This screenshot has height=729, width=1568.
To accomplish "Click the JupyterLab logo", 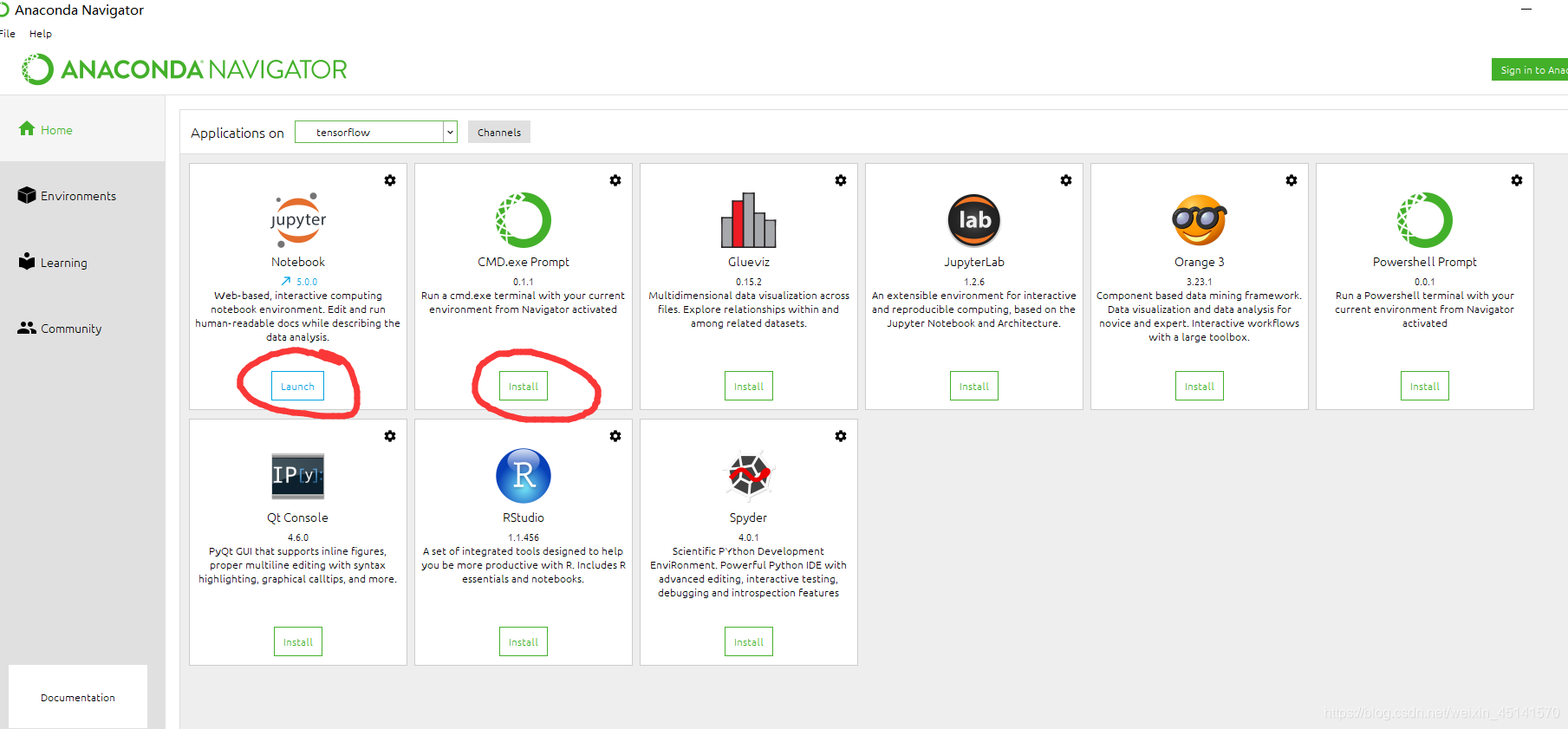I will click(974, 220).
